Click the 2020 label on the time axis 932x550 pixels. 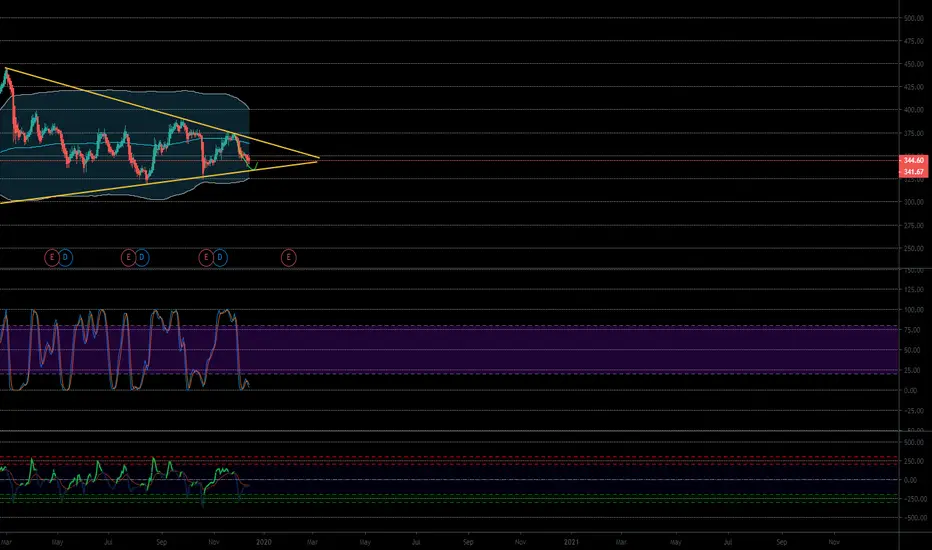coord(263,542)
